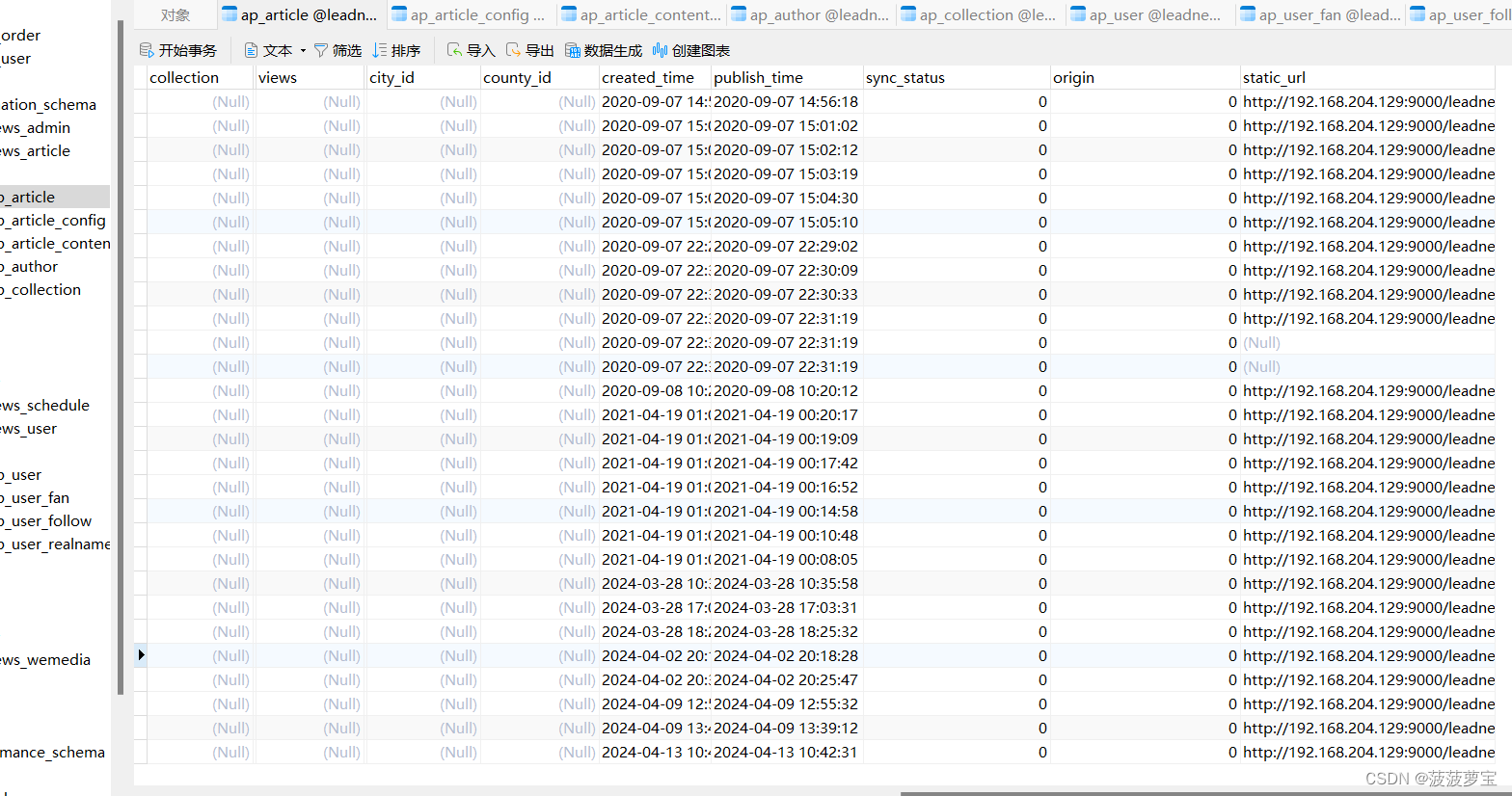Click the Create Chart (创建图表) button
The image size is (1512, 796).
[691, 50]
